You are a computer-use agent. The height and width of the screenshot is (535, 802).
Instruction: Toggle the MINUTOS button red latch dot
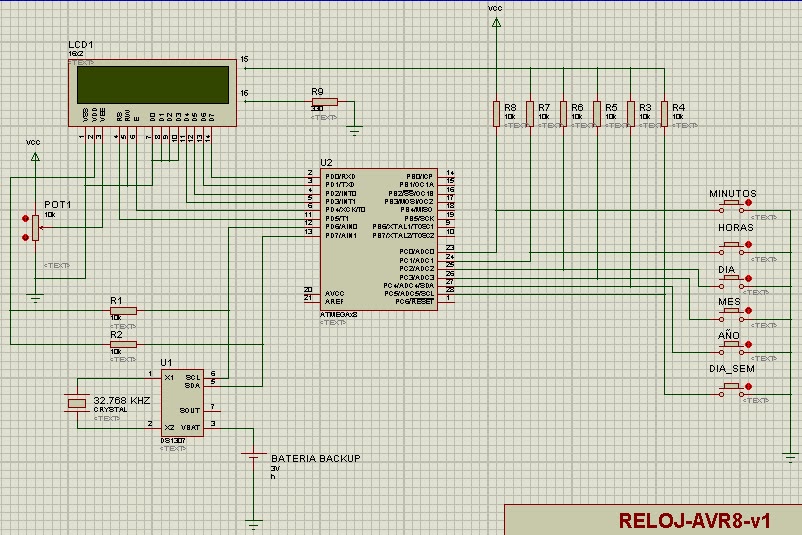click(x=749, y=203)
